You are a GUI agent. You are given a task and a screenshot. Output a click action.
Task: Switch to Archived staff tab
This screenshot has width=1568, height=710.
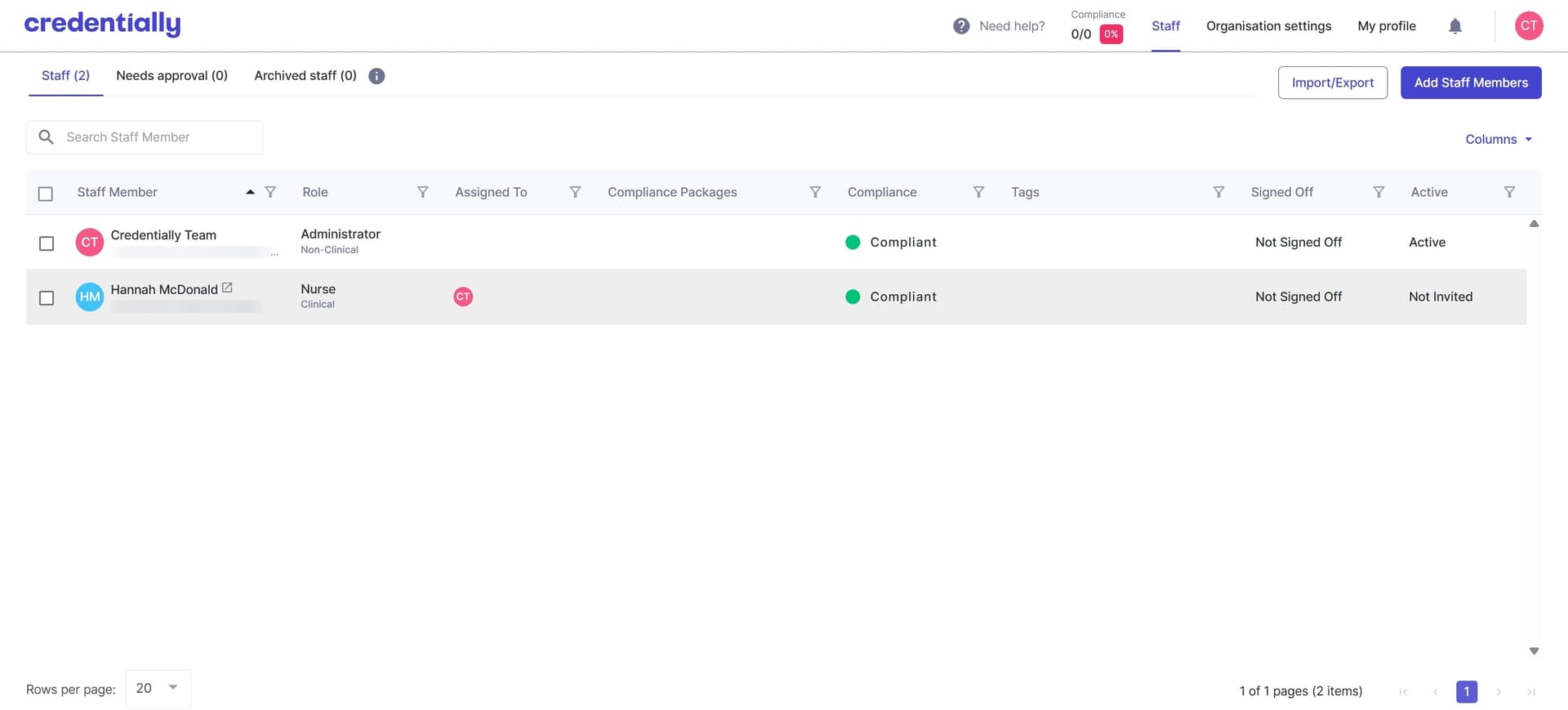[305, 76]
